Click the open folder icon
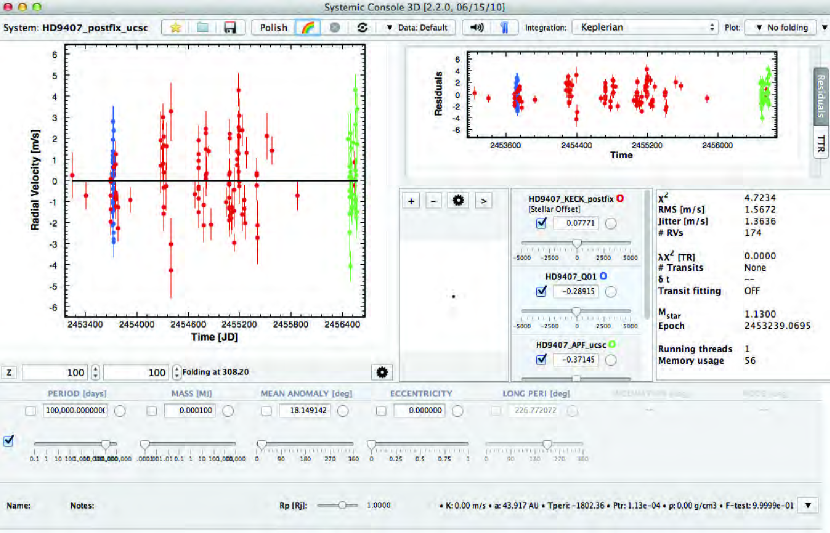Screen dimensions: 830x533 point(201,27)
